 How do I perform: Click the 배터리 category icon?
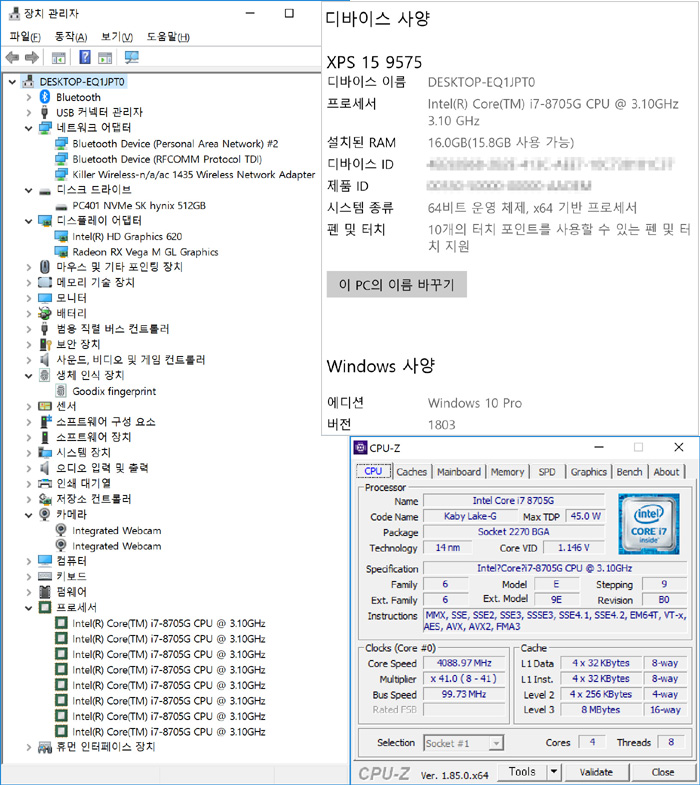coord(45,314)
